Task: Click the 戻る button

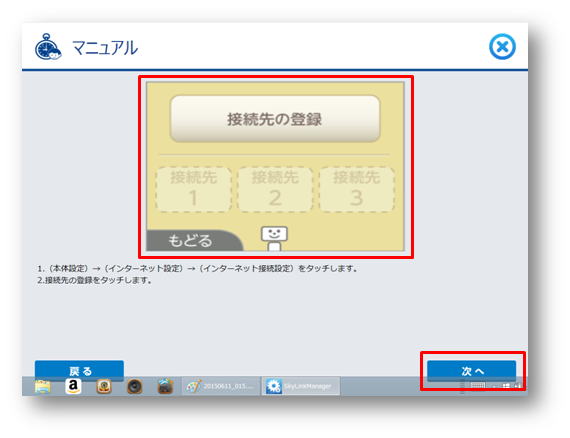Action: coord(79,371)
